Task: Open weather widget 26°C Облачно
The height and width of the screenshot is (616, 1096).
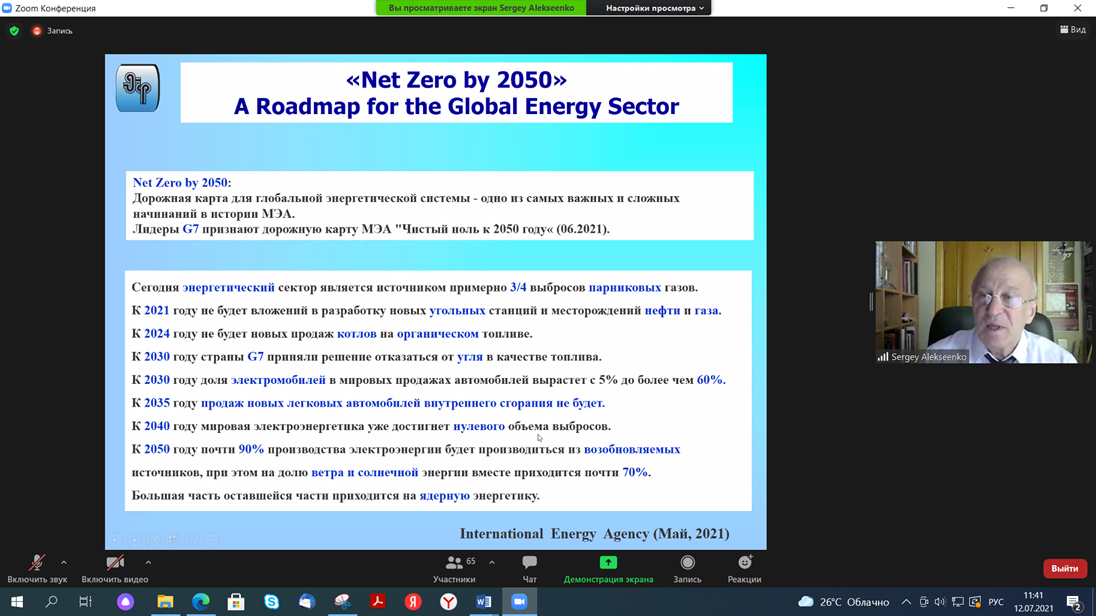Action: click(x=844, y=601)
